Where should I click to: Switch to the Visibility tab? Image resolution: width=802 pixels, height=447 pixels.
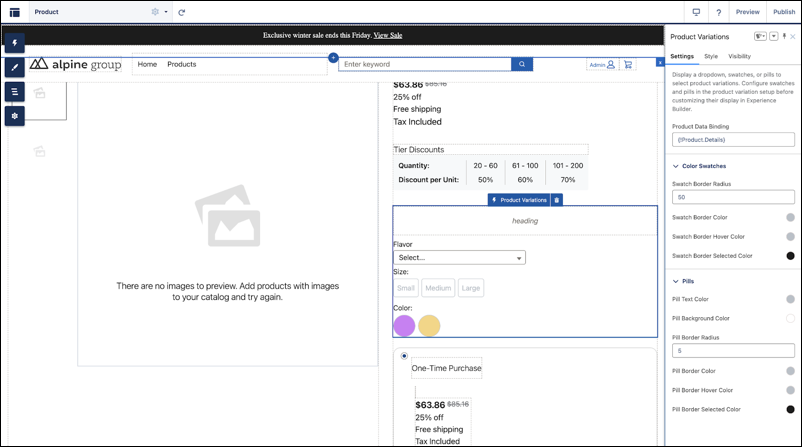[740, 56]
